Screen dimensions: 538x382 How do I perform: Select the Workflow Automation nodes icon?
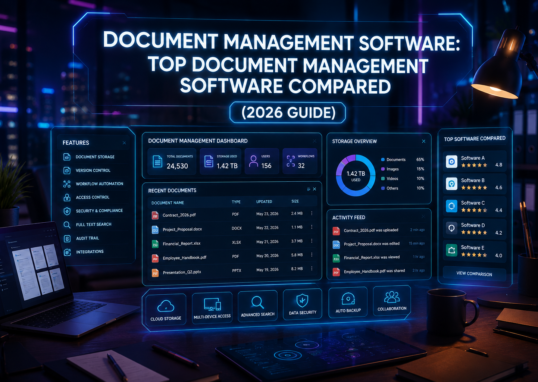coord(67,184)
